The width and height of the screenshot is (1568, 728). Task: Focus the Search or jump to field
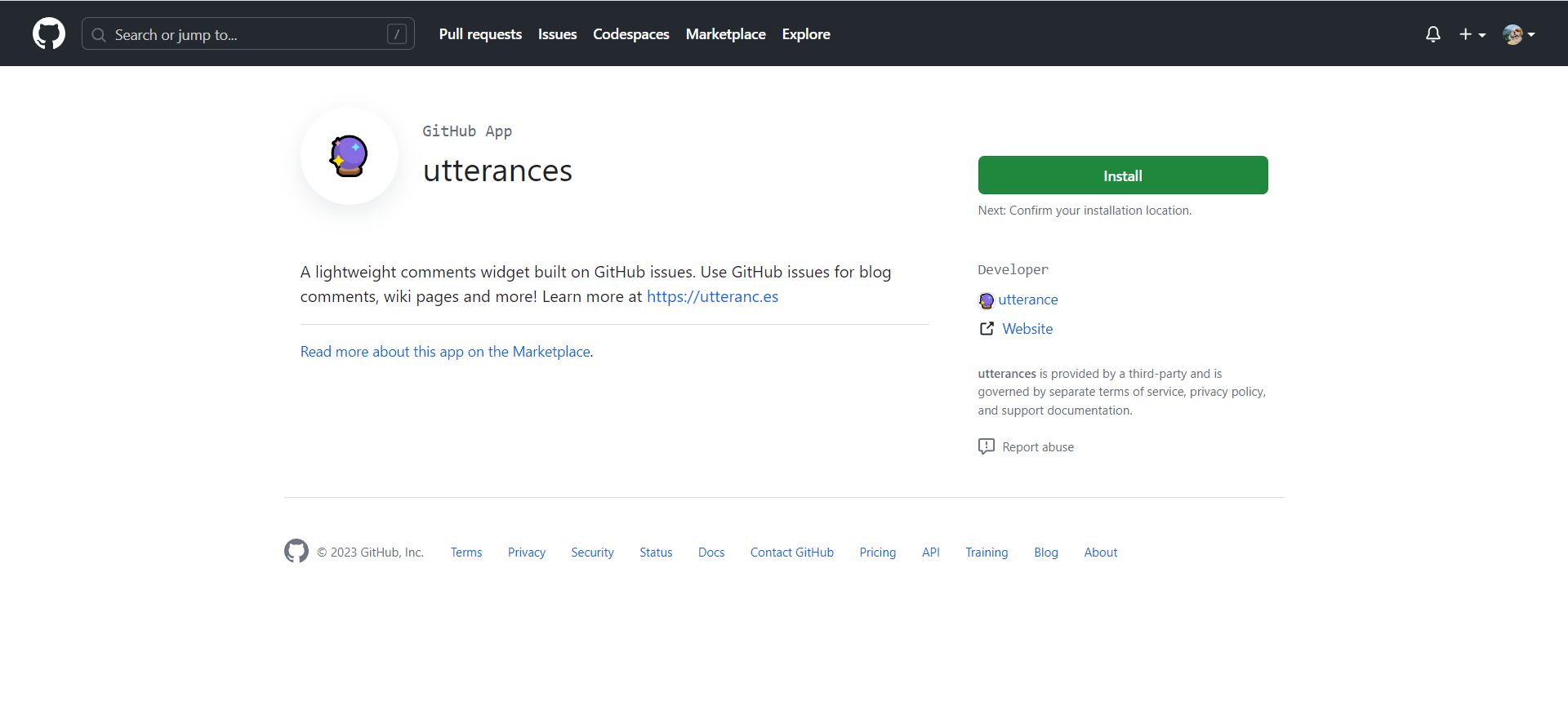248,34
